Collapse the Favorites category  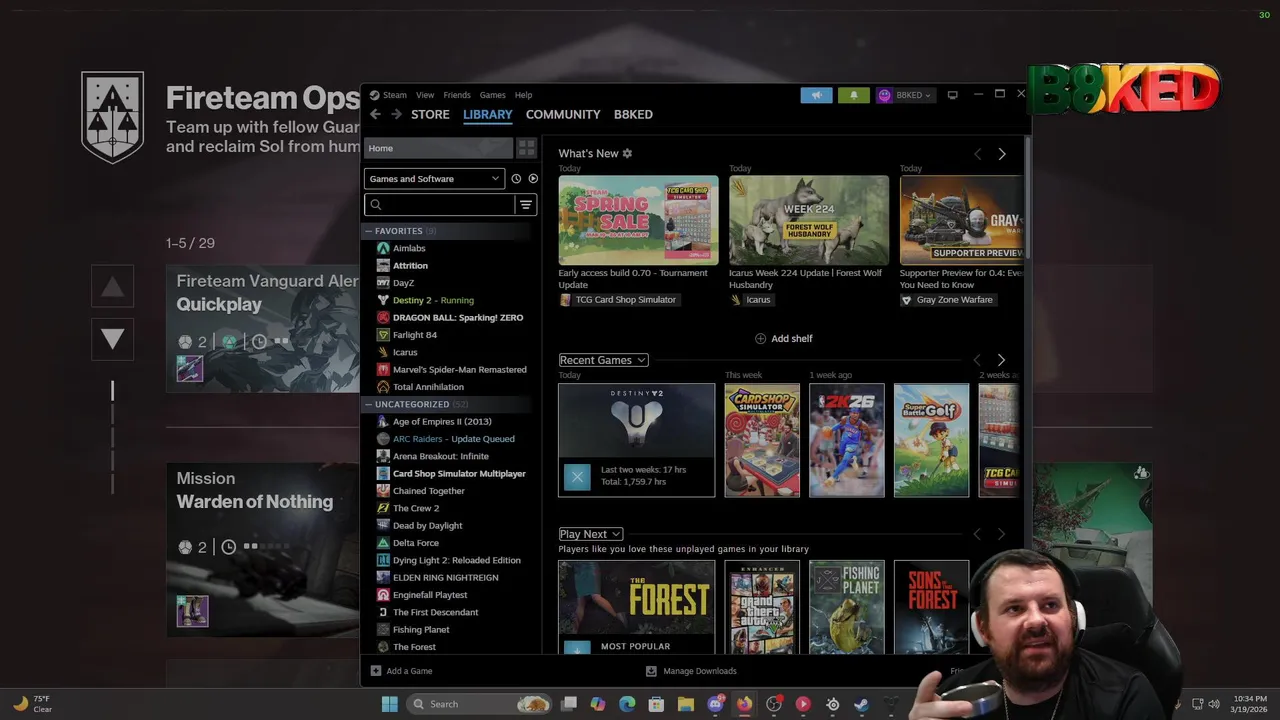[368, 231]
